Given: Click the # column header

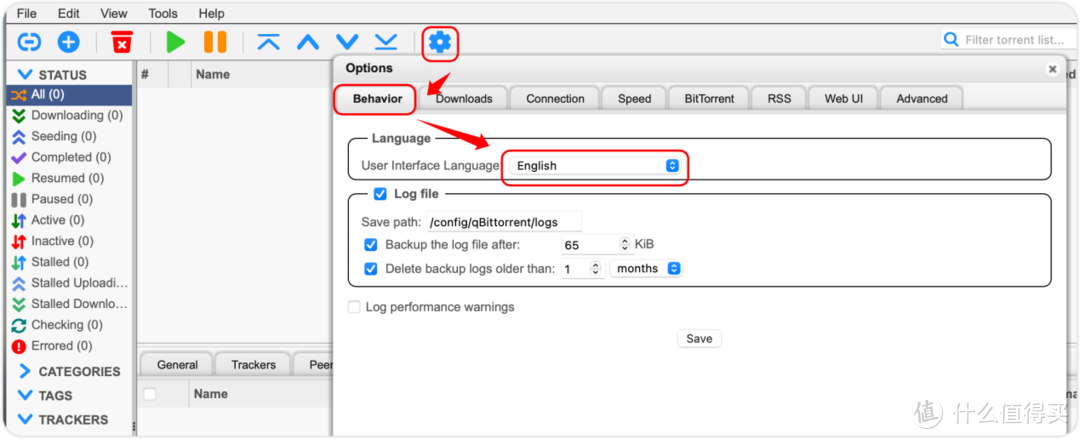Looking at the screenshot, I should [x=145, y=74].
